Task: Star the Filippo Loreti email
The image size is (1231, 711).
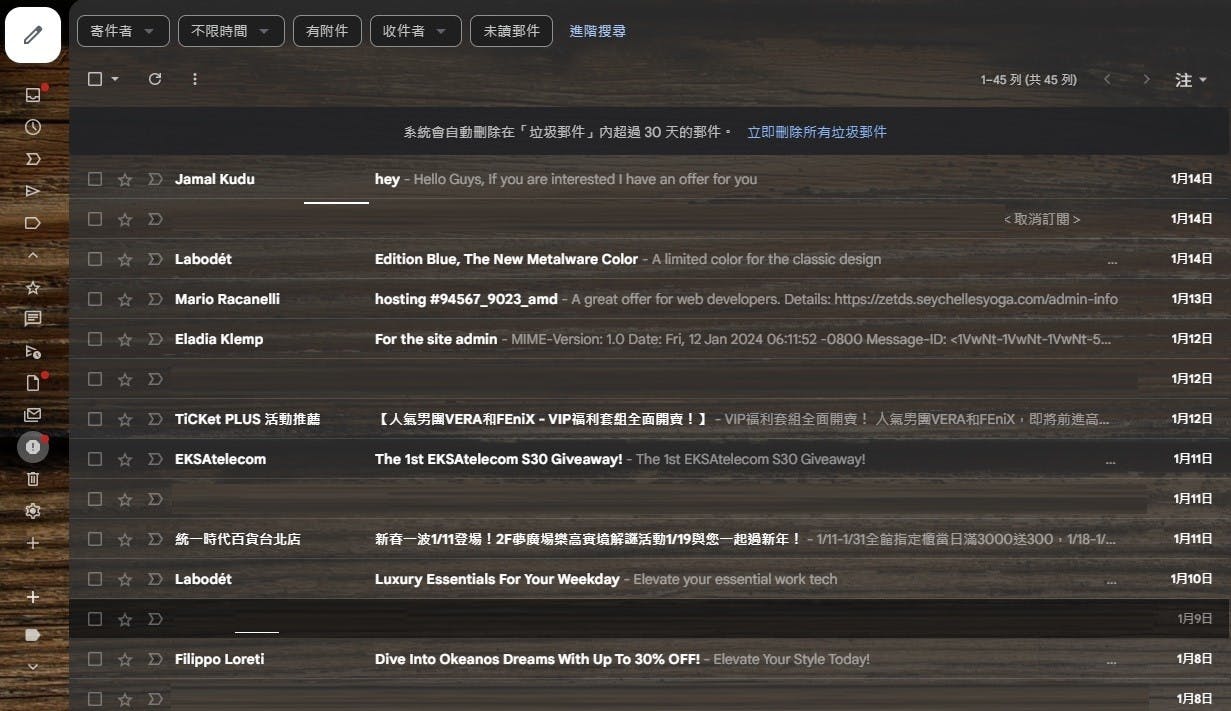Action: 125,659
